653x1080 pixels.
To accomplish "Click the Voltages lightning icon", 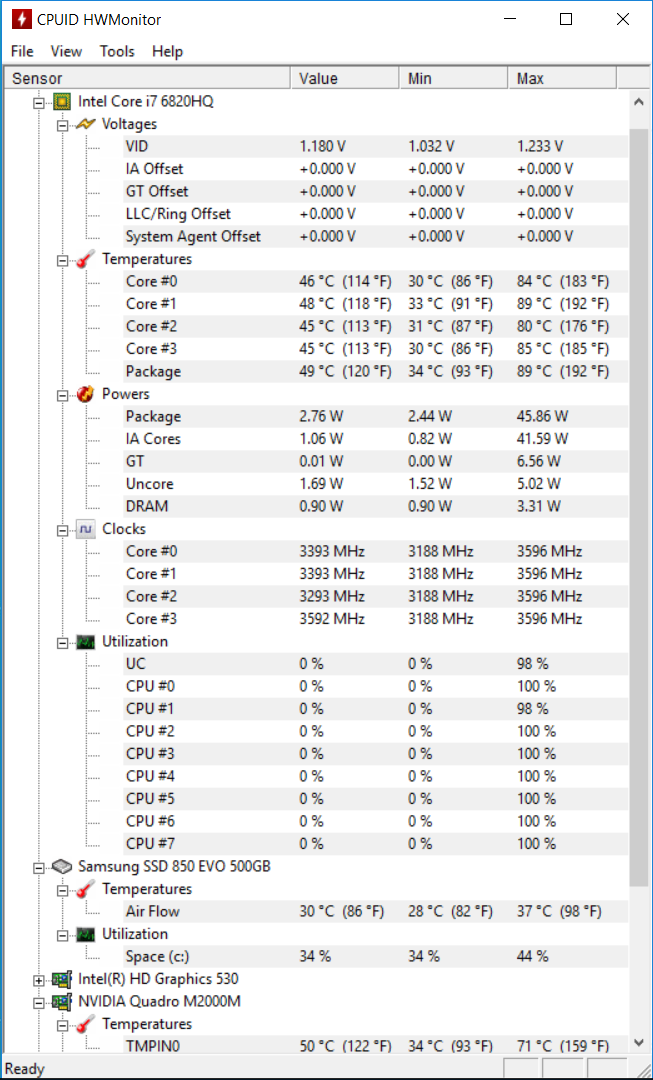I will [85, 125].
